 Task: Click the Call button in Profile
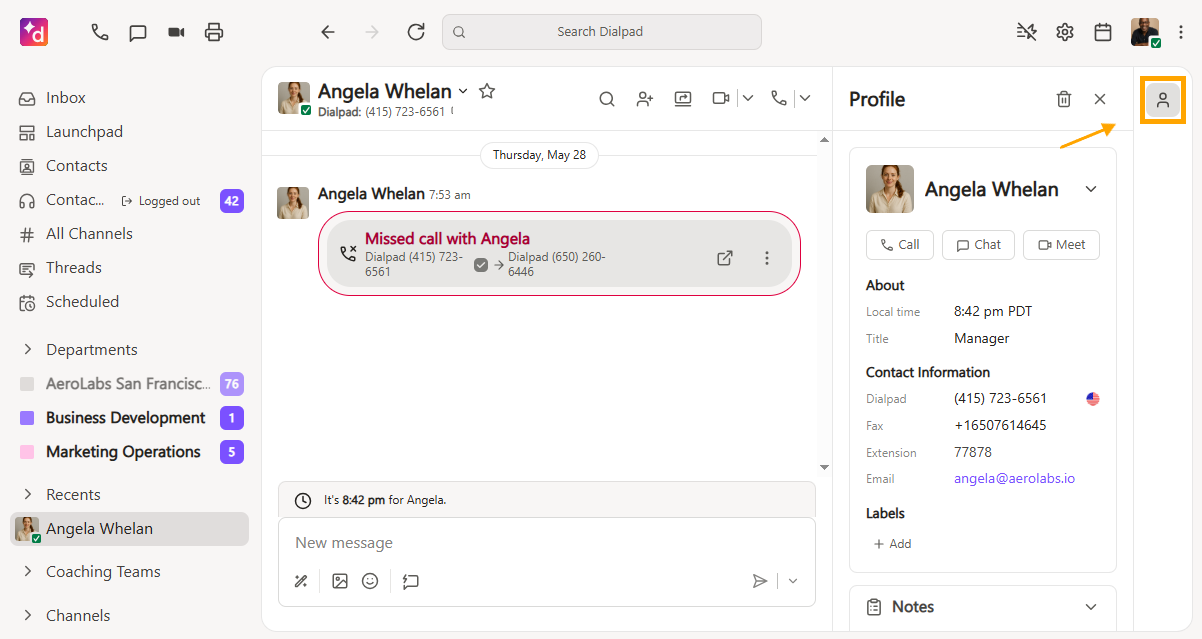[x=900, y=245]
